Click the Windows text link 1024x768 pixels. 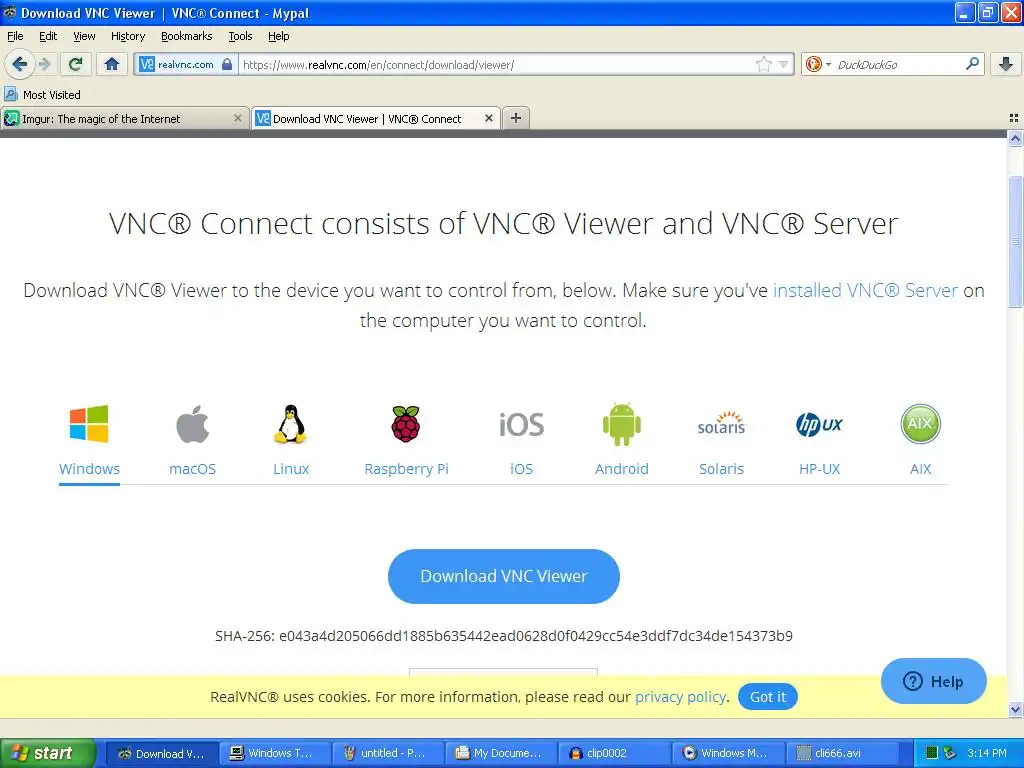(x=89, y=469)
